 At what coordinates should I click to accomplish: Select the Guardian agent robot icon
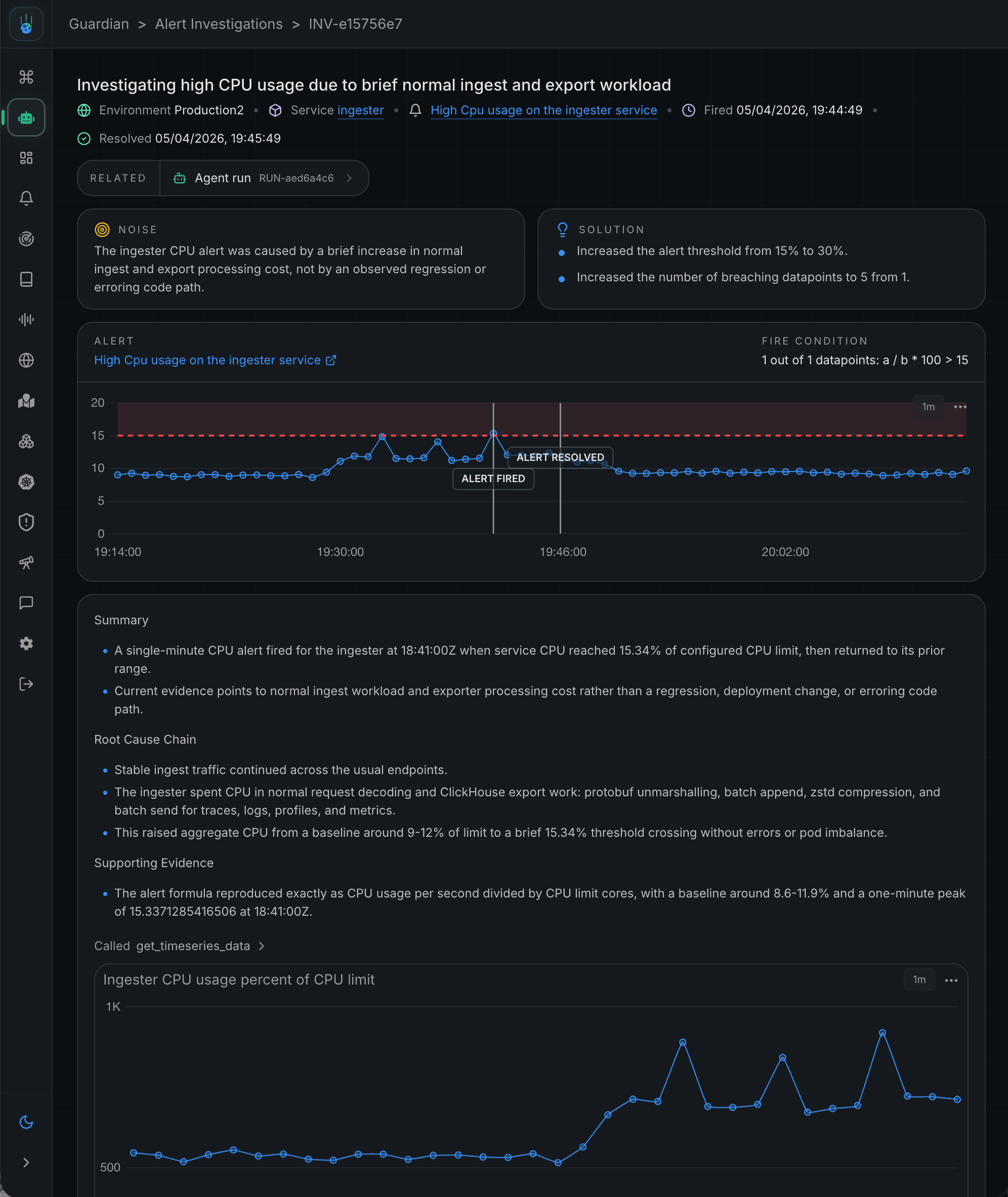(26, 118)
